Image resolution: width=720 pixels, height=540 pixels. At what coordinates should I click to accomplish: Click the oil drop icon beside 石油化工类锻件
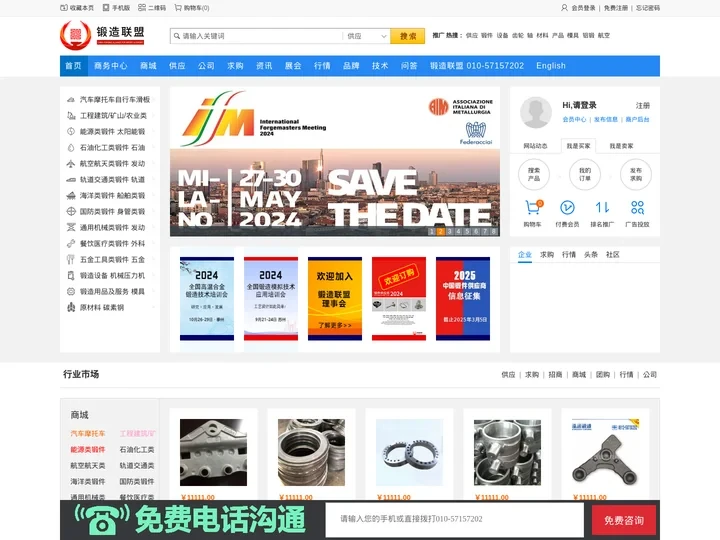[71, 148]
